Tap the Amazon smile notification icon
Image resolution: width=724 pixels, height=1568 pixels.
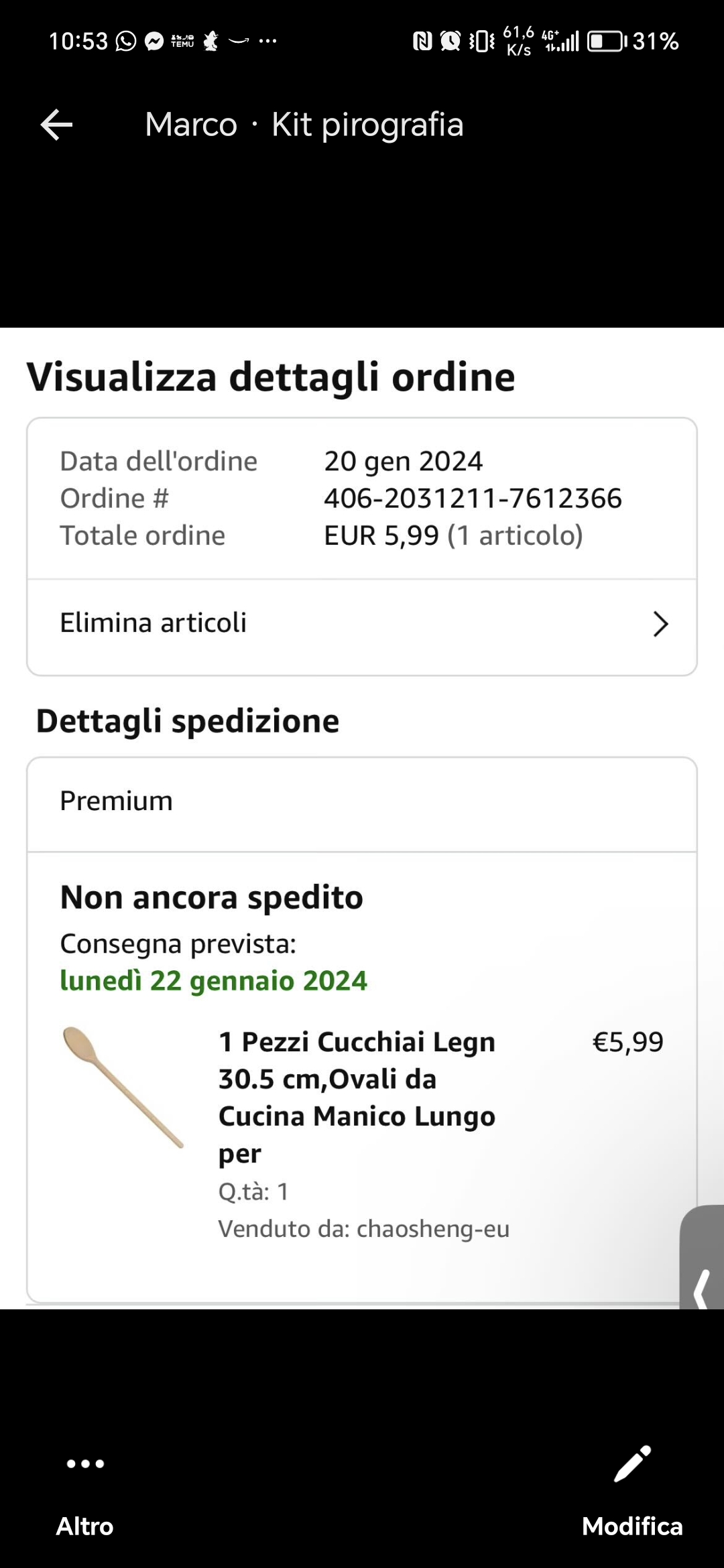pos(239,42)
